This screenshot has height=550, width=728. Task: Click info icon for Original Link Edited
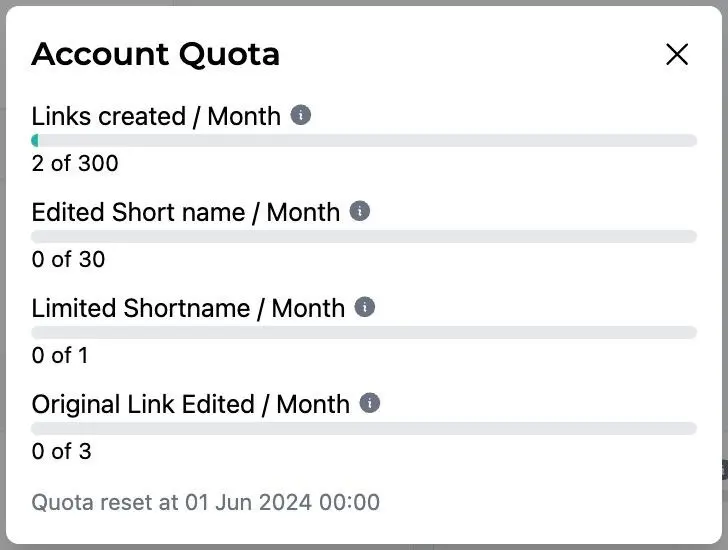tap(370, 403)
